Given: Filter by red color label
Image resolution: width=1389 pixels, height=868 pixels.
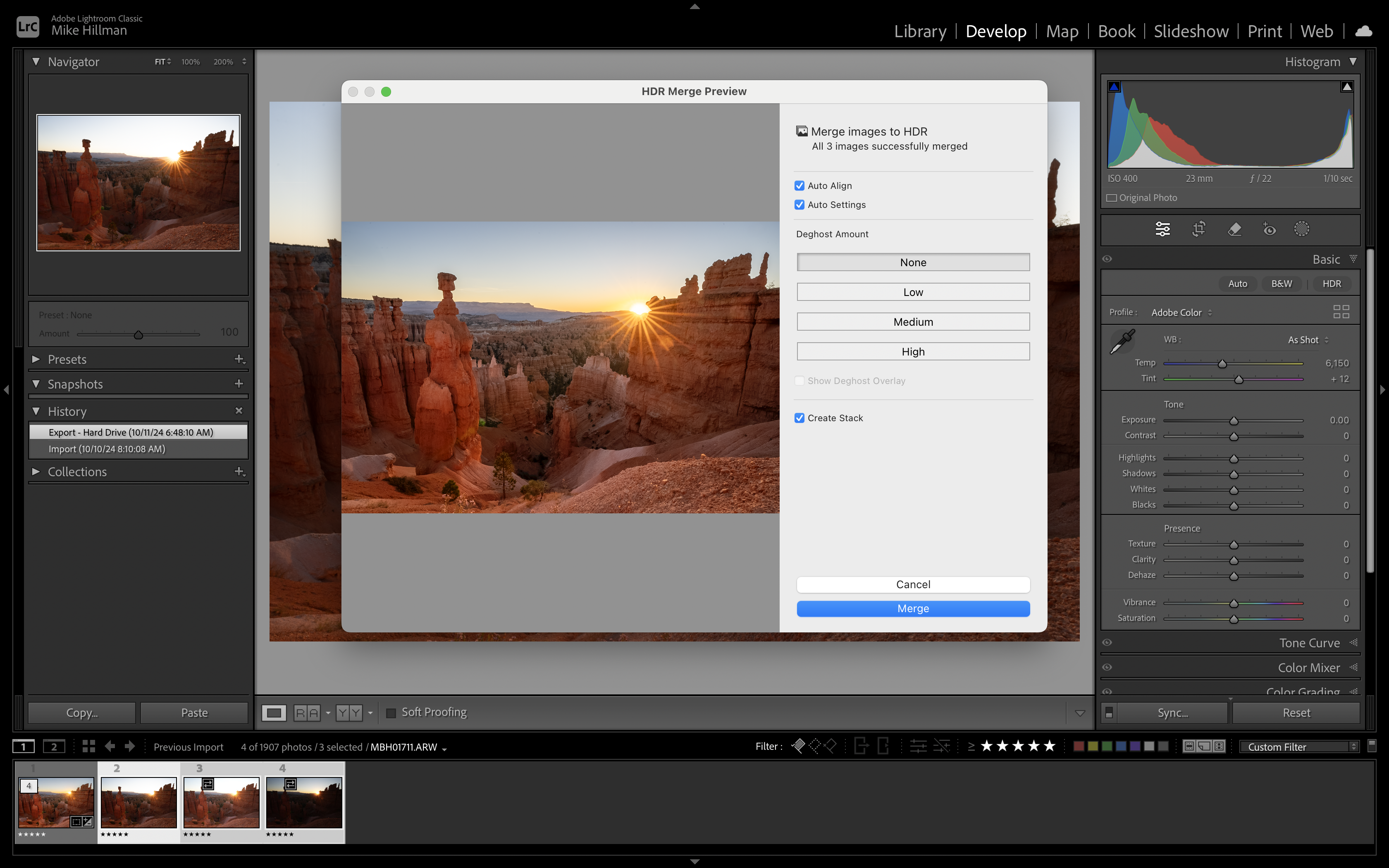Looking at the screenshot, I should (x=1079, y=746).
